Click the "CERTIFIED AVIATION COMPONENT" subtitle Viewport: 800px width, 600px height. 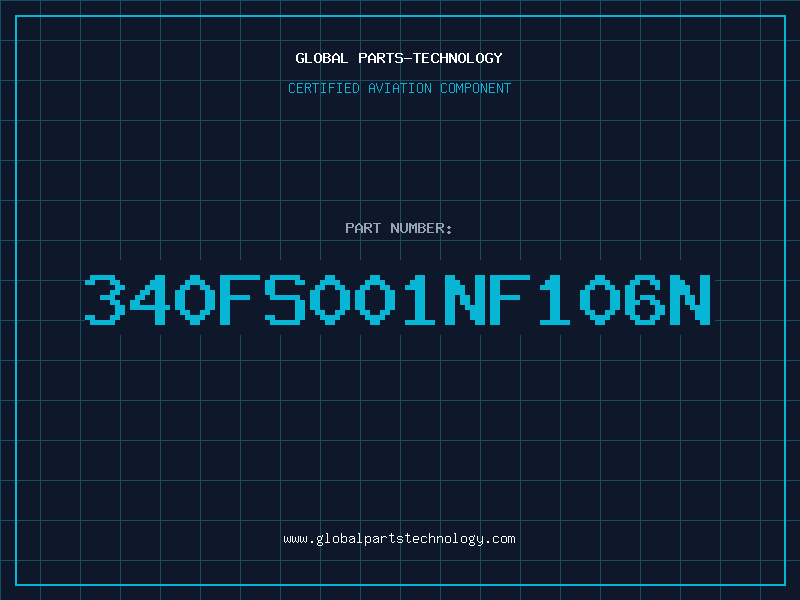(399, 88)
